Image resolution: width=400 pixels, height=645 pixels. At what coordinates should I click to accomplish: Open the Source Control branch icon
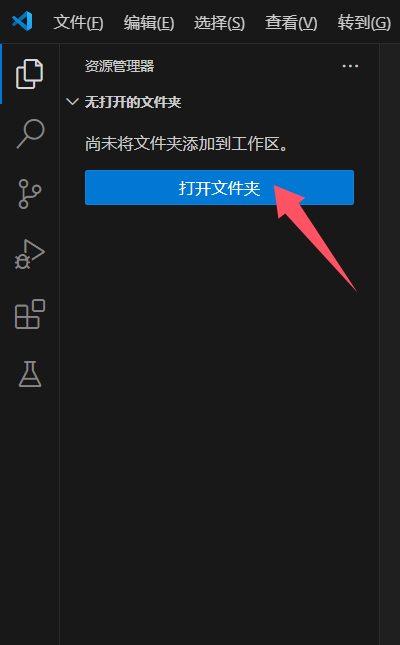30,194
